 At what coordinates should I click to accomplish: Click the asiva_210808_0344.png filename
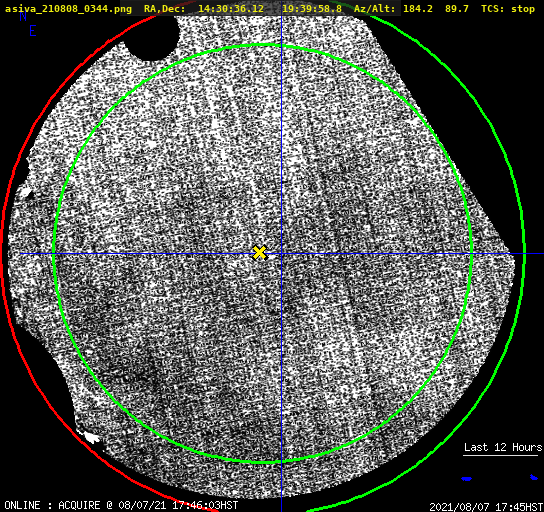click(x=68, y=9)
